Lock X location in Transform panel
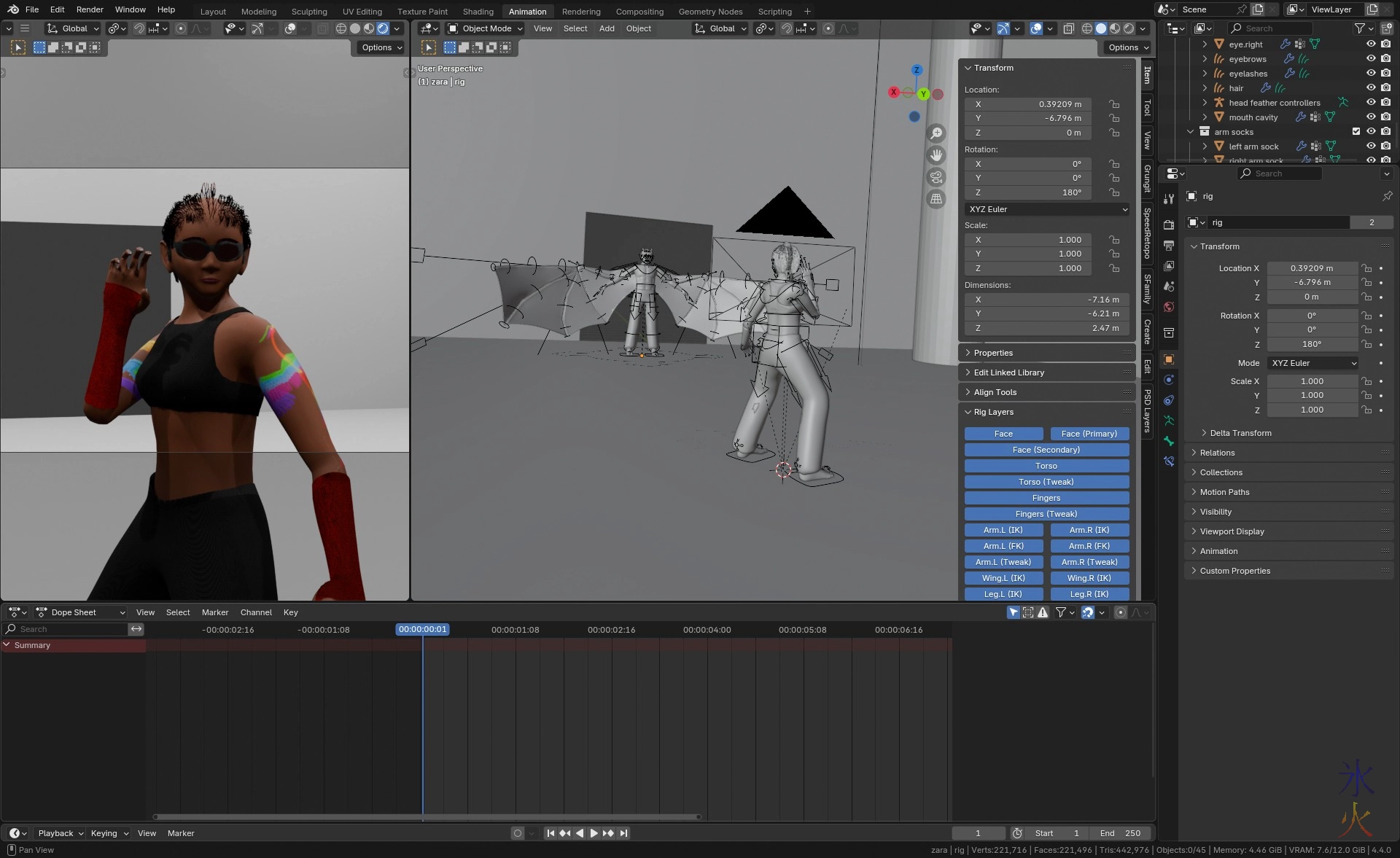1400x858 pixels. 1114,104
